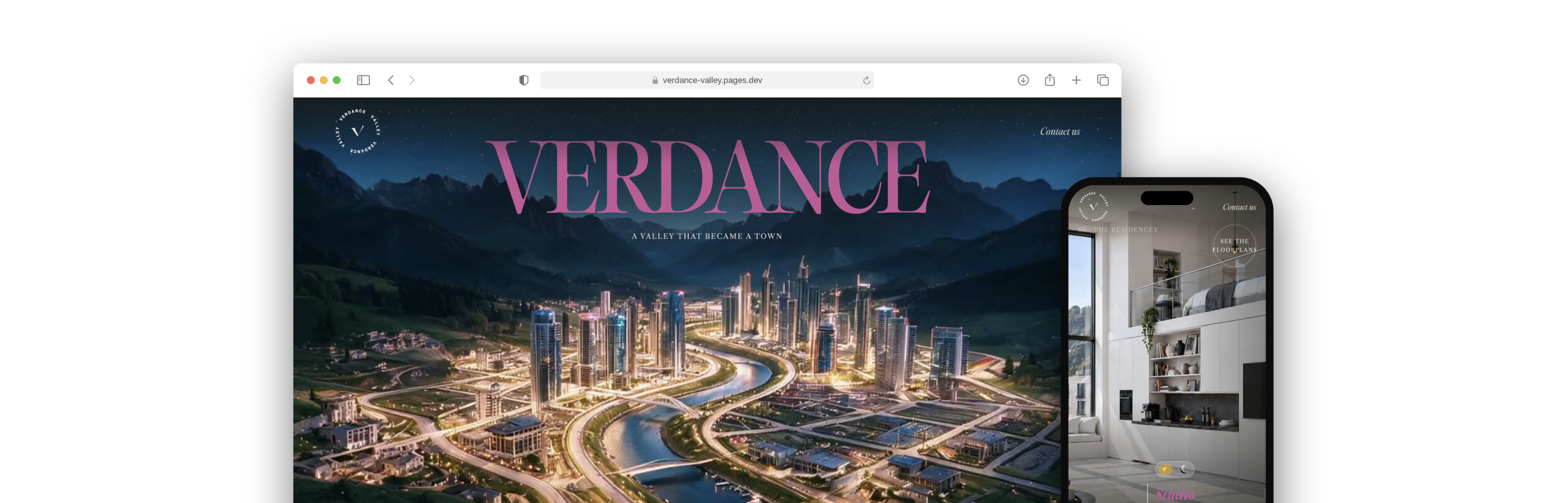Click the large VERDANCE headline

(708, 176)
